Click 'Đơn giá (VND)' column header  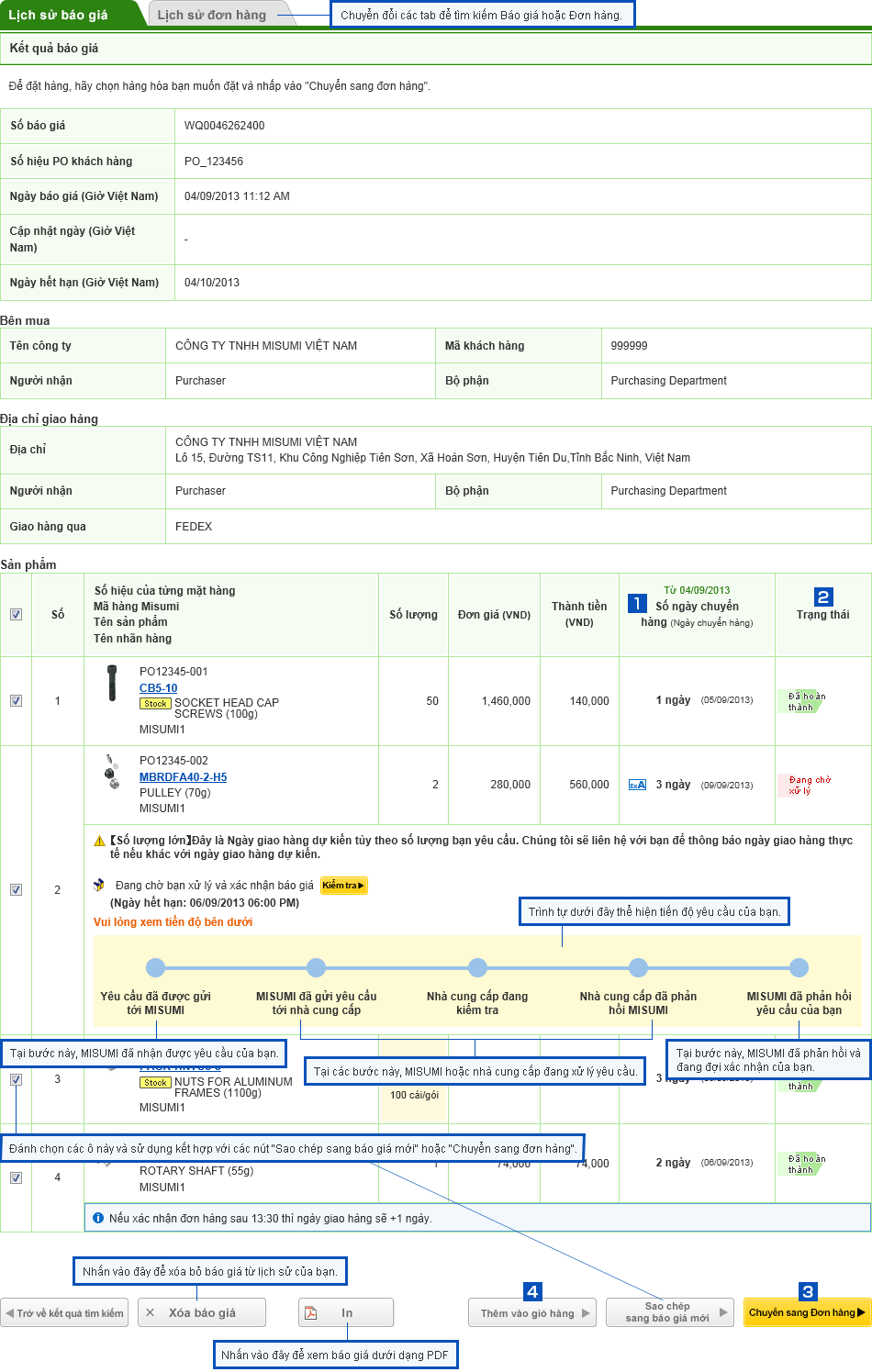(495, 615)
